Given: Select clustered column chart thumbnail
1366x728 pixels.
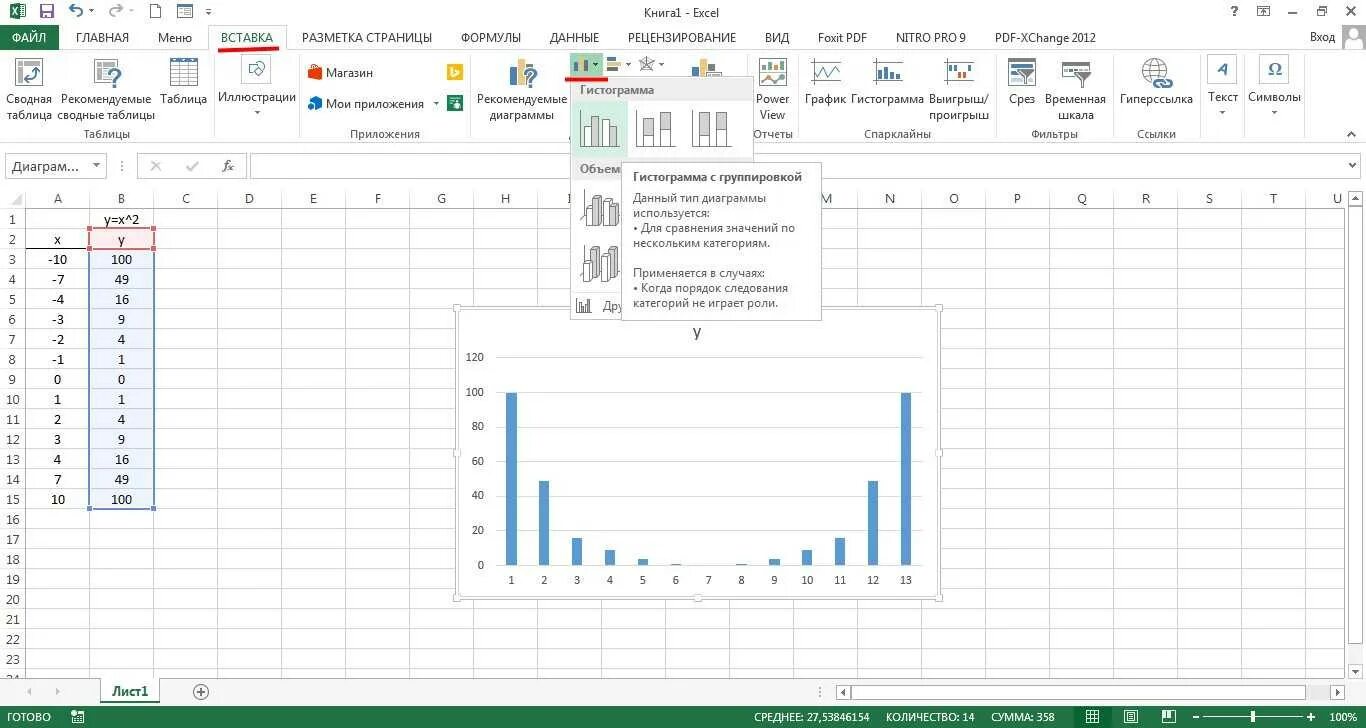Looking at the screenshot, I should pyautogui.click(x=599, y=129).
